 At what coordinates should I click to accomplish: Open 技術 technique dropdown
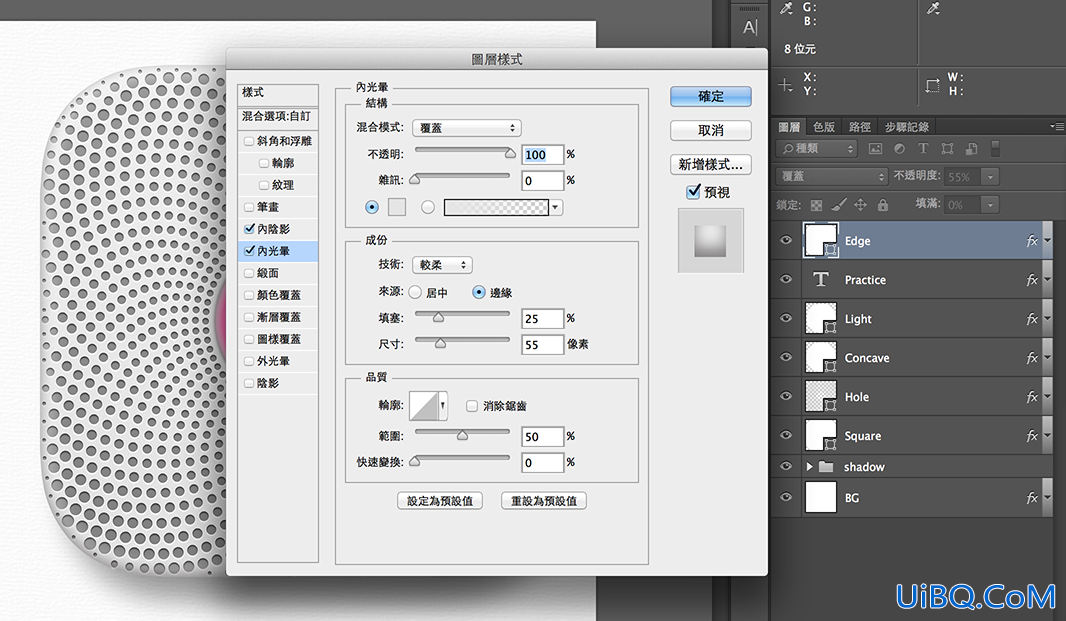click(442, 265)
